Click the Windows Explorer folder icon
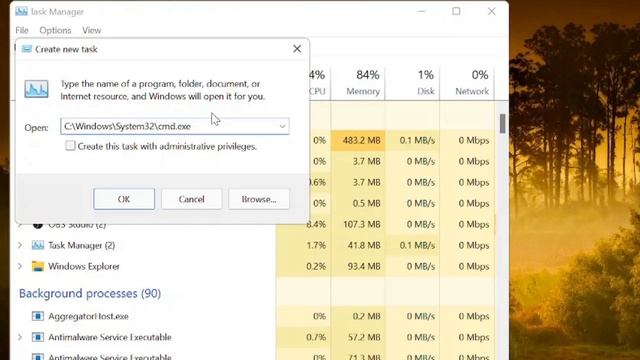 pos(38,266)
